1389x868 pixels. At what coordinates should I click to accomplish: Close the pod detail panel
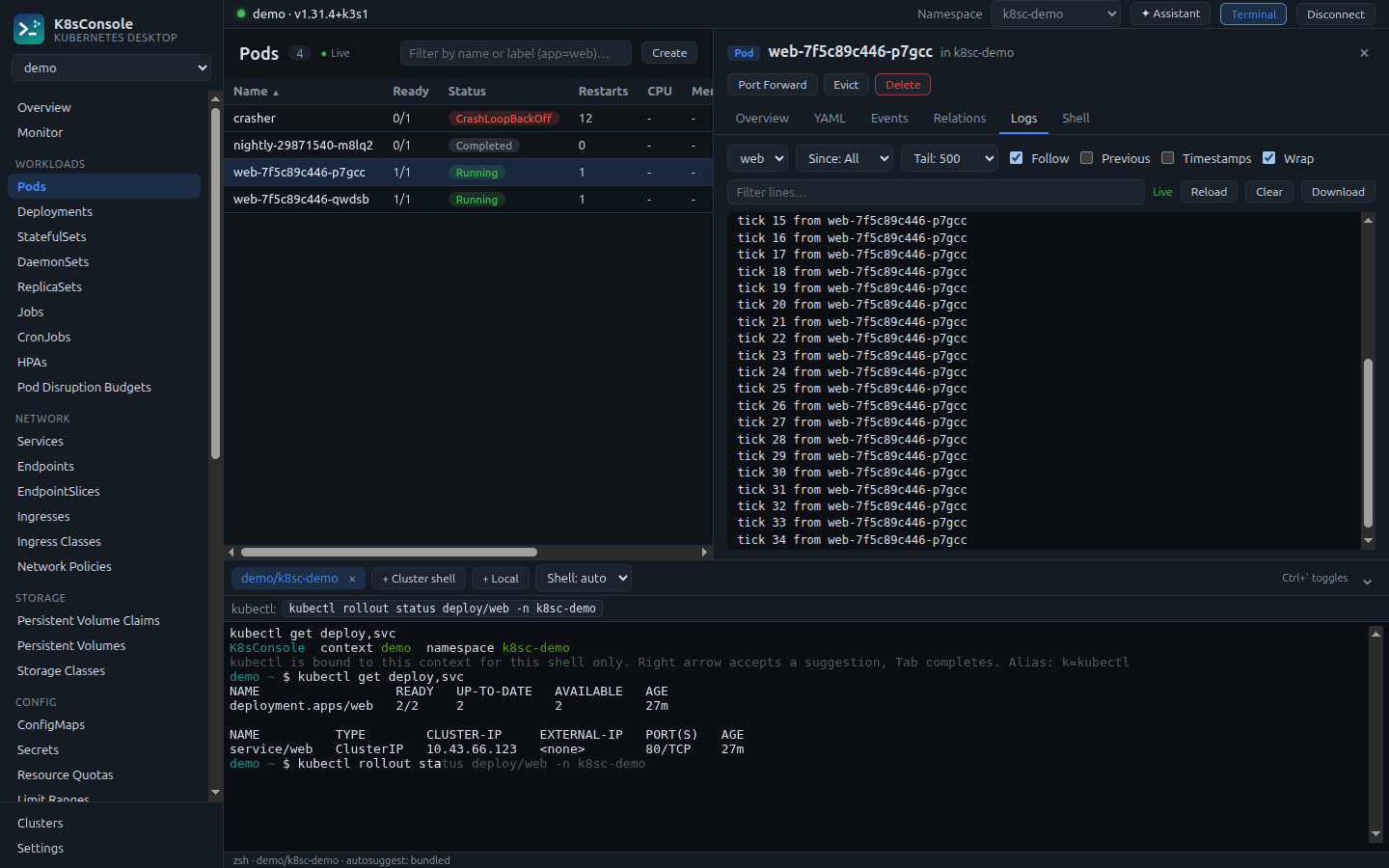pyautogui.click(x=1364, y=53)
